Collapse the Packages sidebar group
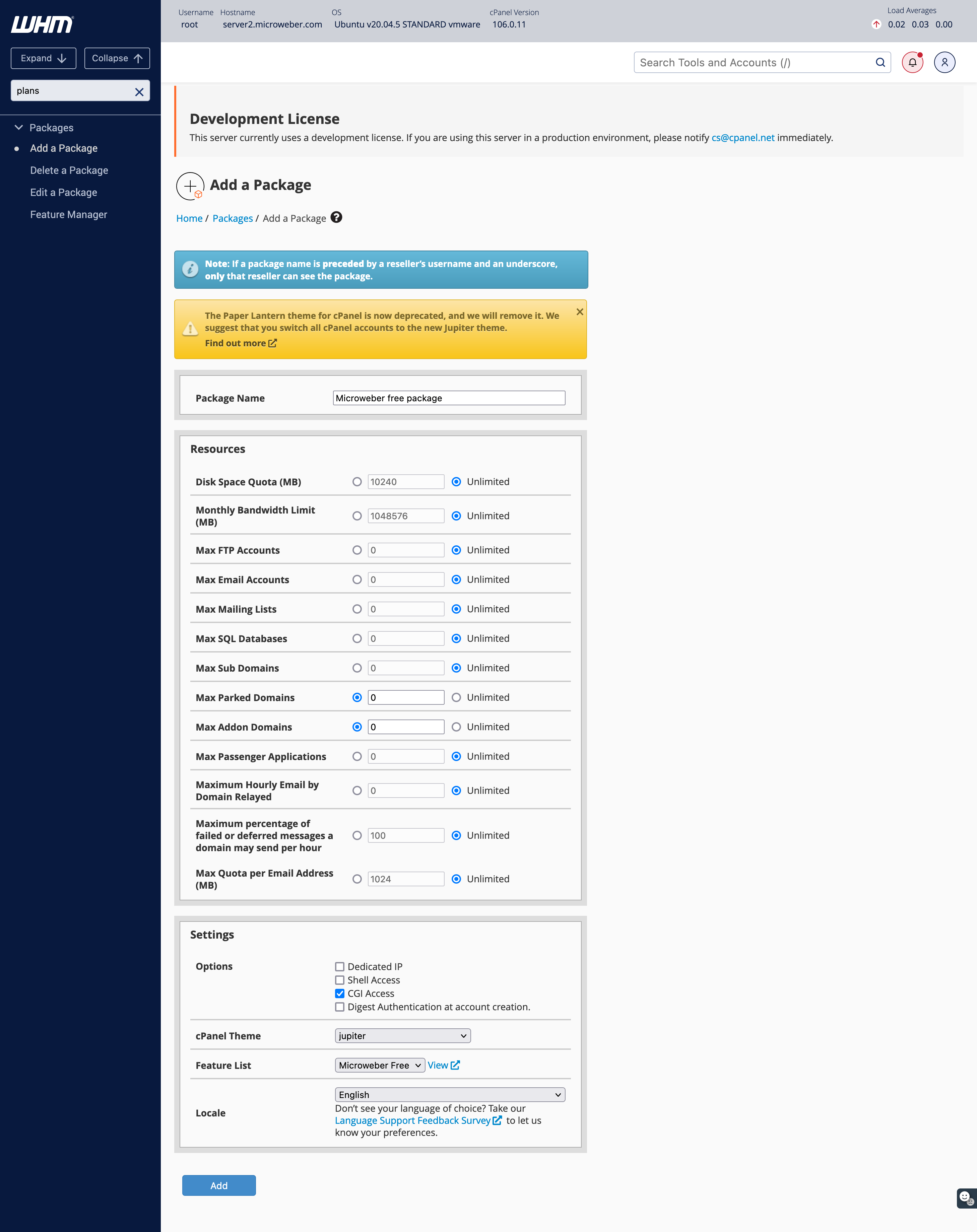This screenshot has width=977, height=1232. [19, 127]
